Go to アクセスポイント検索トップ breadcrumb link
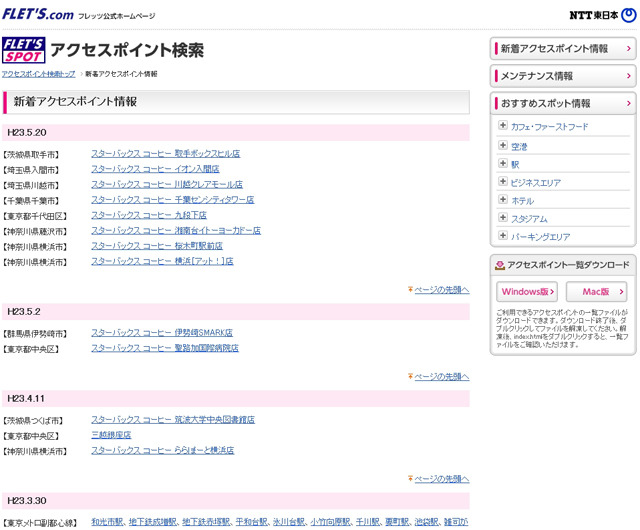The image size is (640, 530). pos(39,74)
